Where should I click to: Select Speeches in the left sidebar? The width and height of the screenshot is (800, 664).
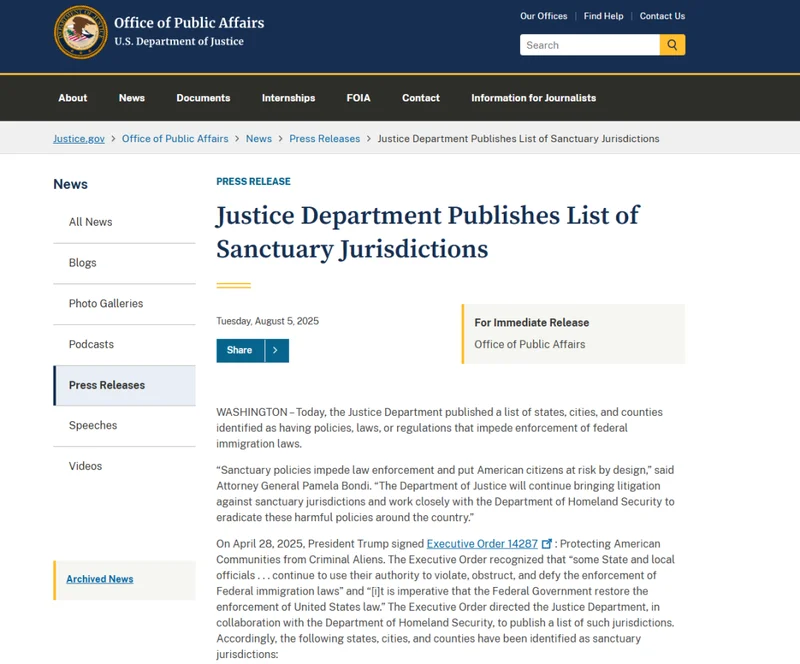point(93,426)
